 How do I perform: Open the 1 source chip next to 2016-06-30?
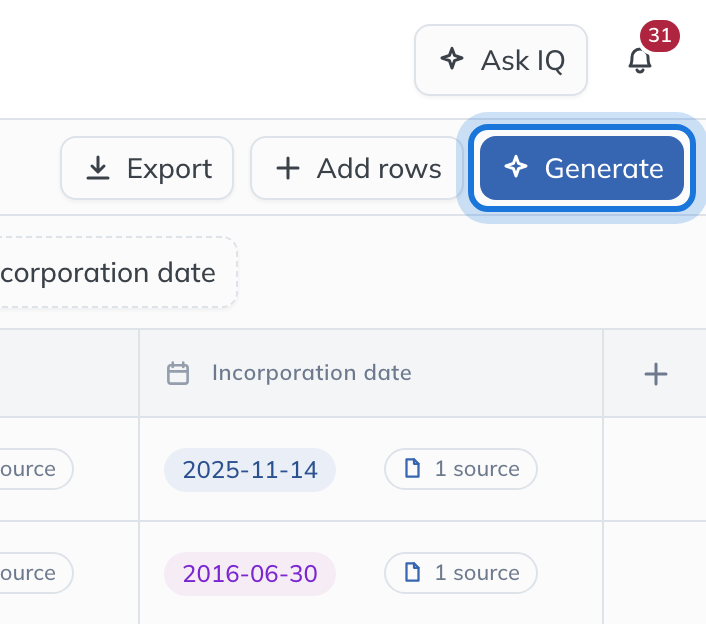click(x=461, y=573)
